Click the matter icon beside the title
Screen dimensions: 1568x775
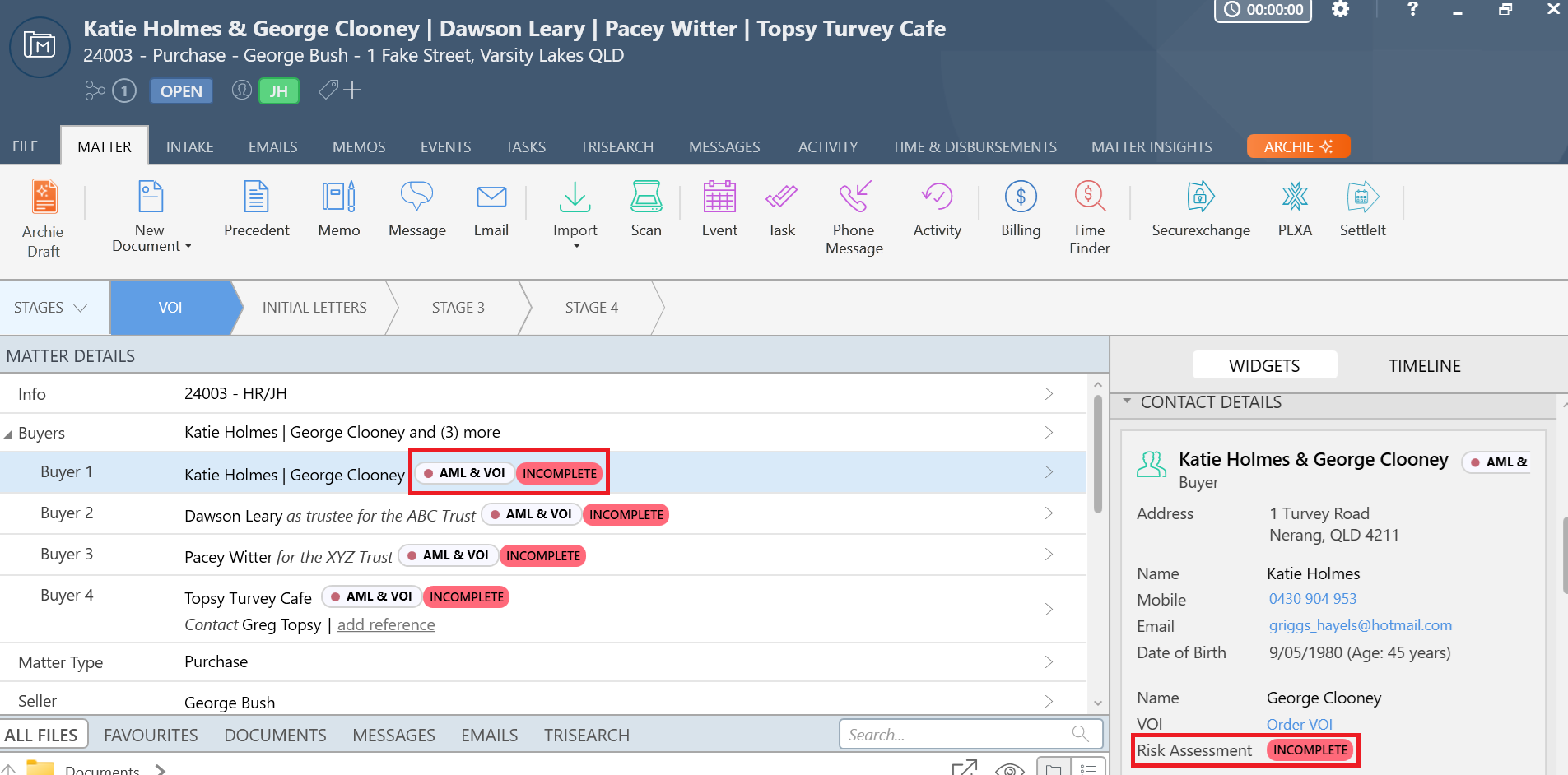40,46
